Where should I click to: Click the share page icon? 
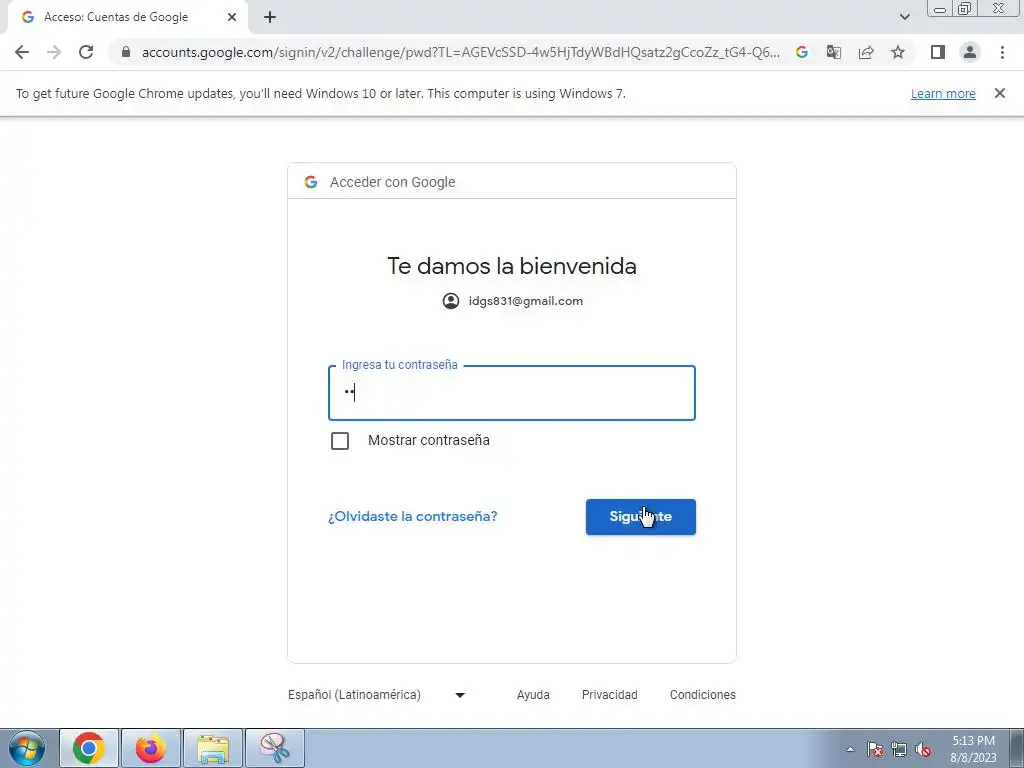tap(866, 52)
